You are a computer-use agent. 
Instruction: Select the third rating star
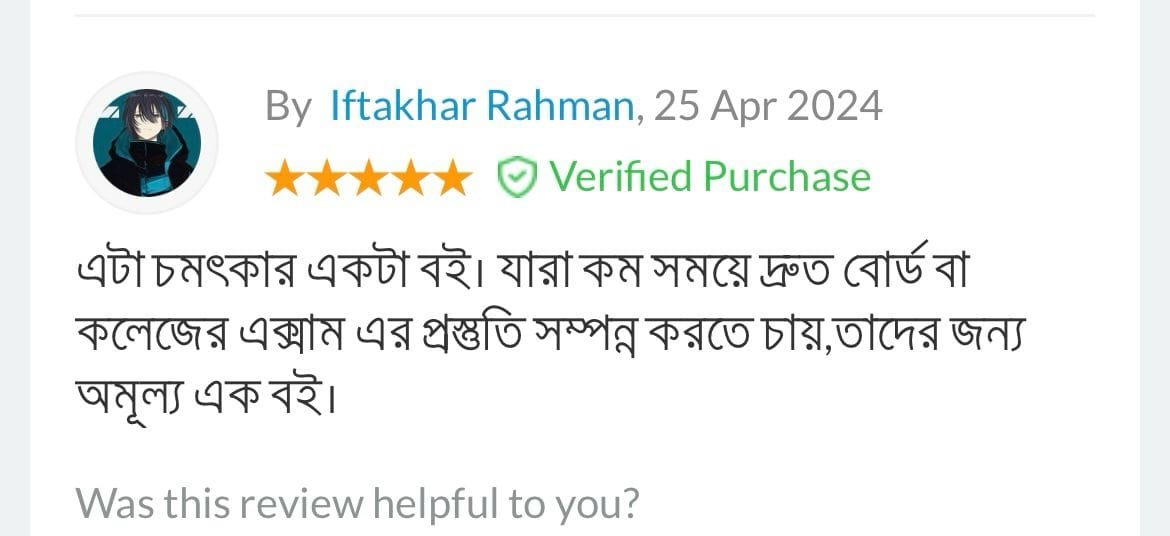tap(367, 179)
